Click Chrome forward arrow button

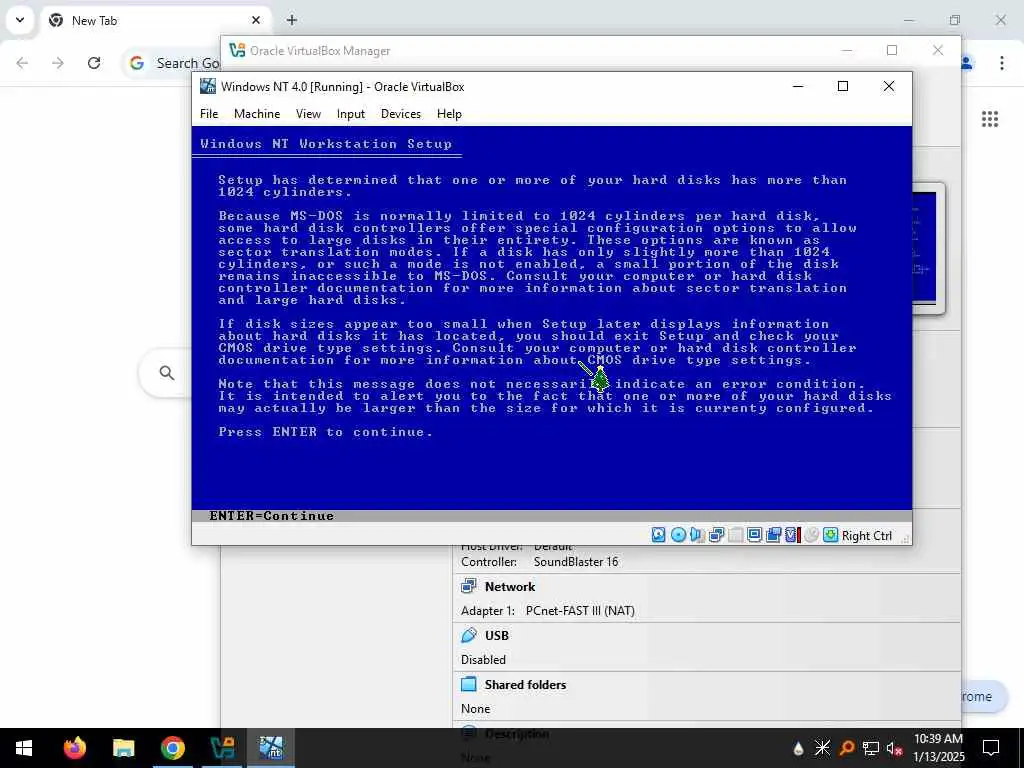58,63
